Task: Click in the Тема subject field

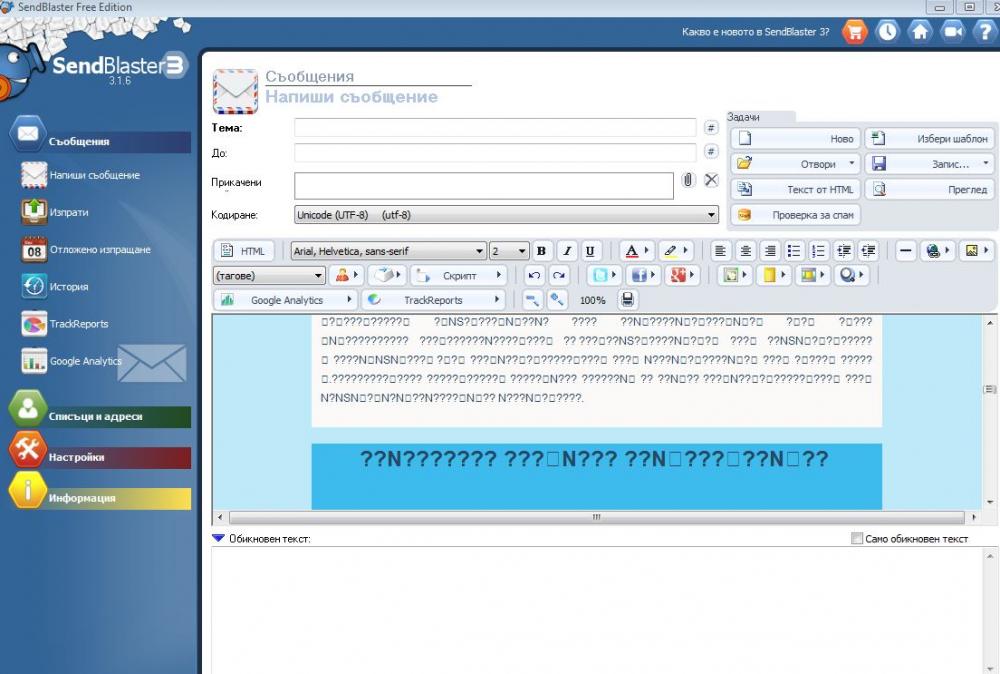Action: point(495,128)
